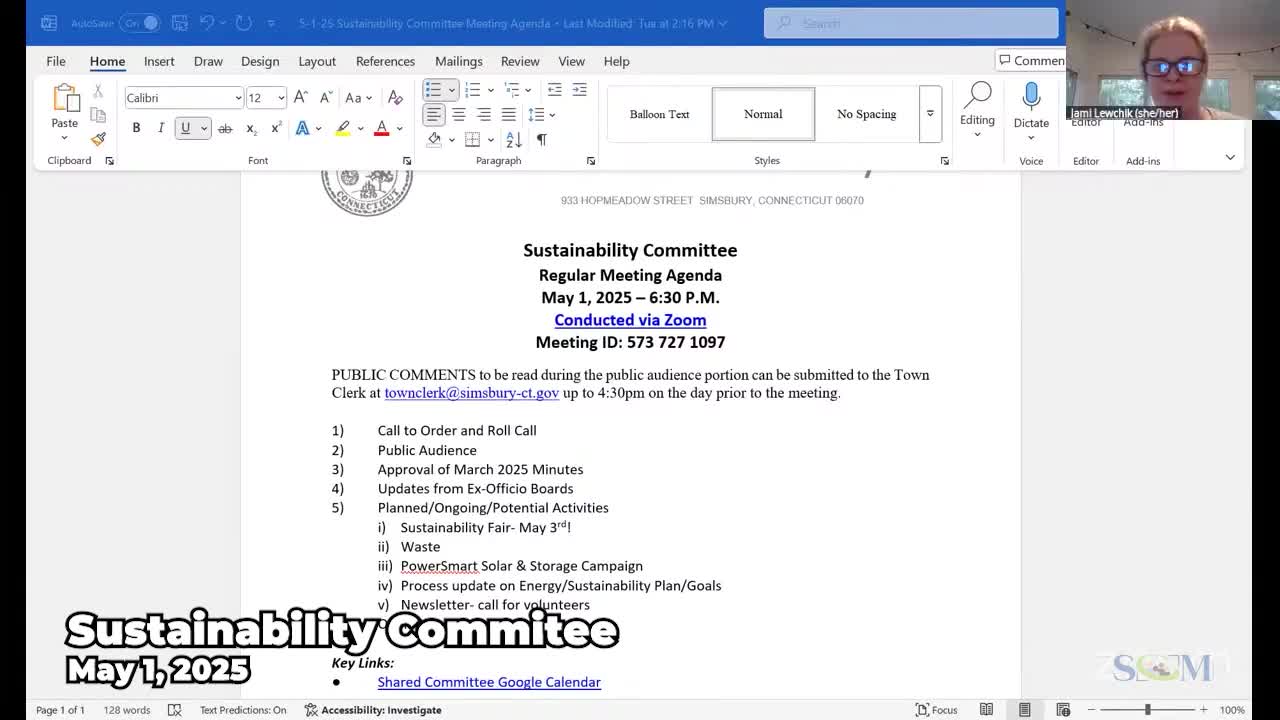The width and height of the screenshot is (1280, 720).
Task: Apply strikethrough formatting
Action: tap(225, 129)
